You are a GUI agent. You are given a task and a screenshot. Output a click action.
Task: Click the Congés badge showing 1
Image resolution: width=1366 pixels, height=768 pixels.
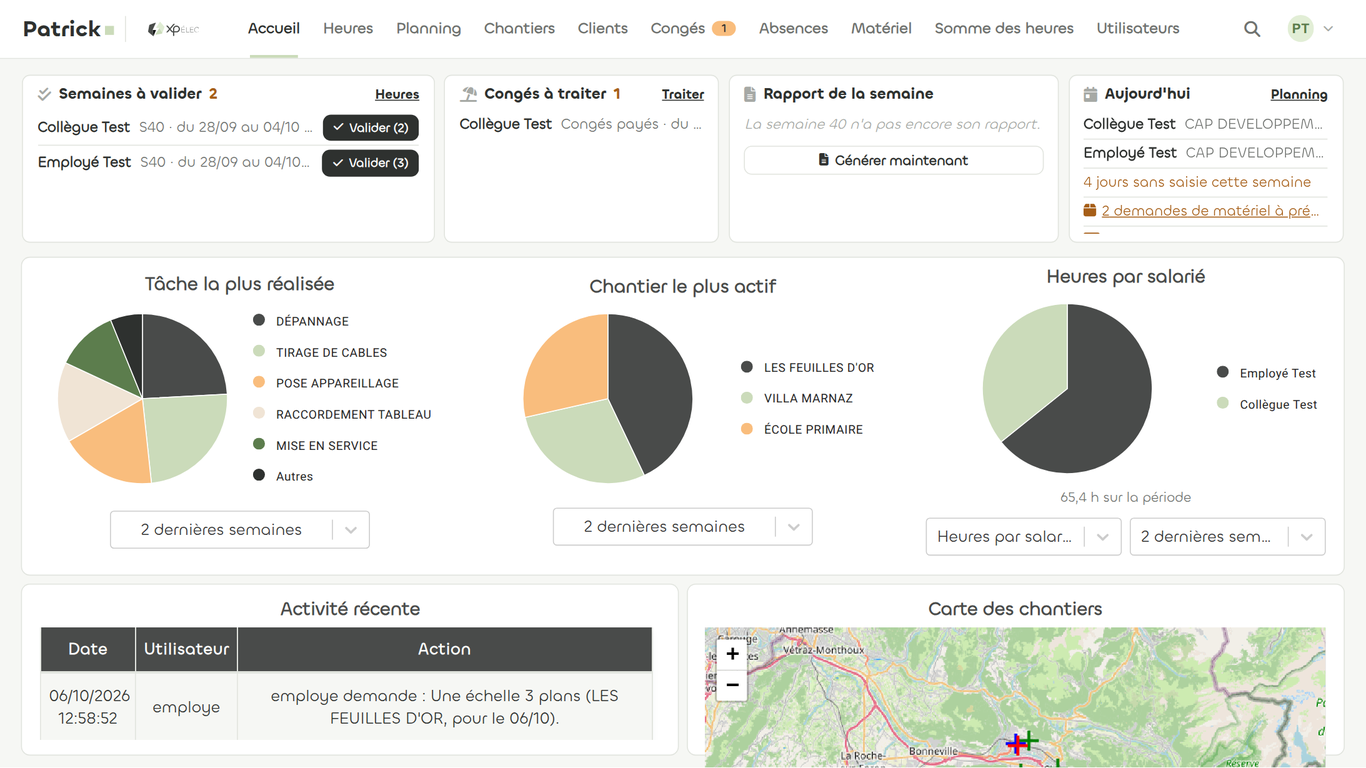click(x=723, y=29)
